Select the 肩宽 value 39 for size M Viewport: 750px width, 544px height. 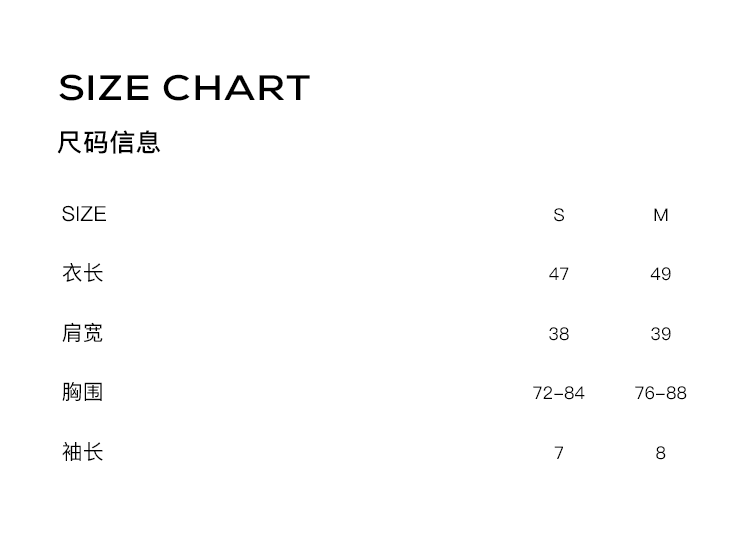coord(660,334)
